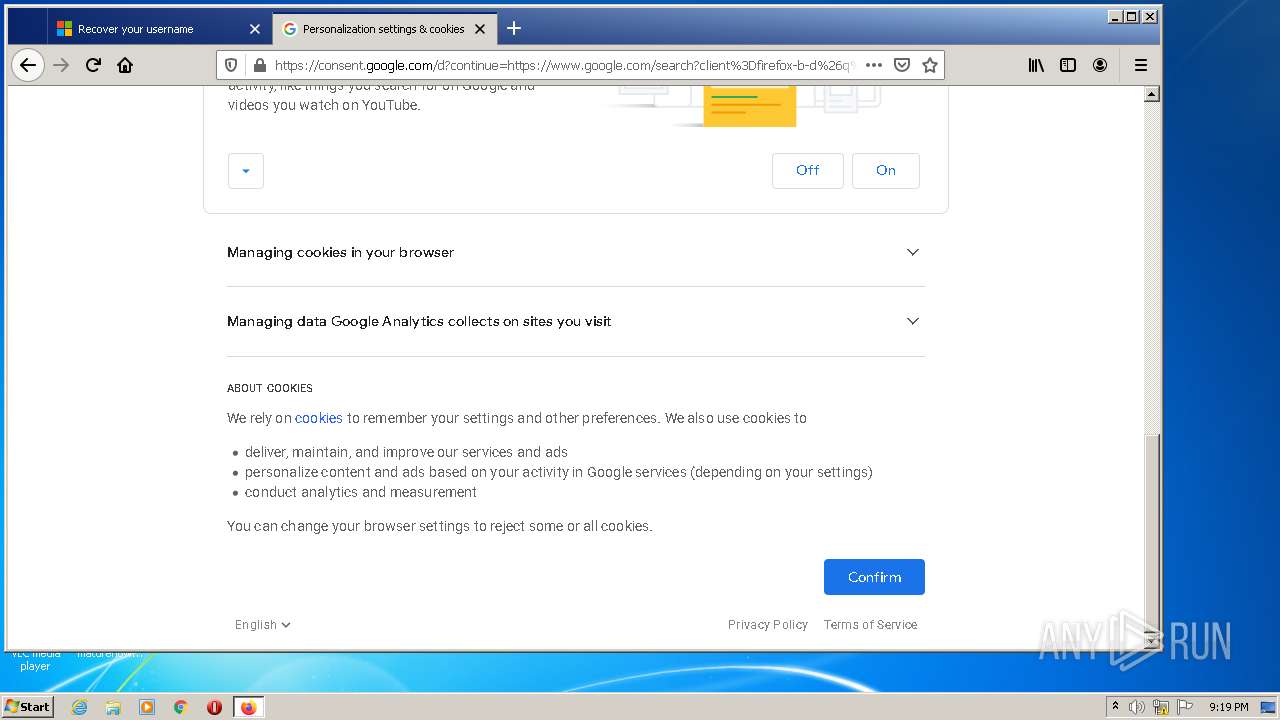
Task: Open the Firefox account menu
Action: (x=1100, y=65)
